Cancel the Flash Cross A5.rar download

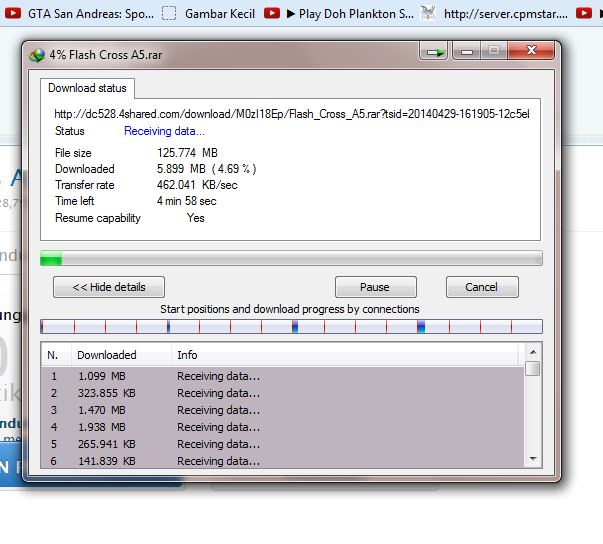click(x=482, y=287)
